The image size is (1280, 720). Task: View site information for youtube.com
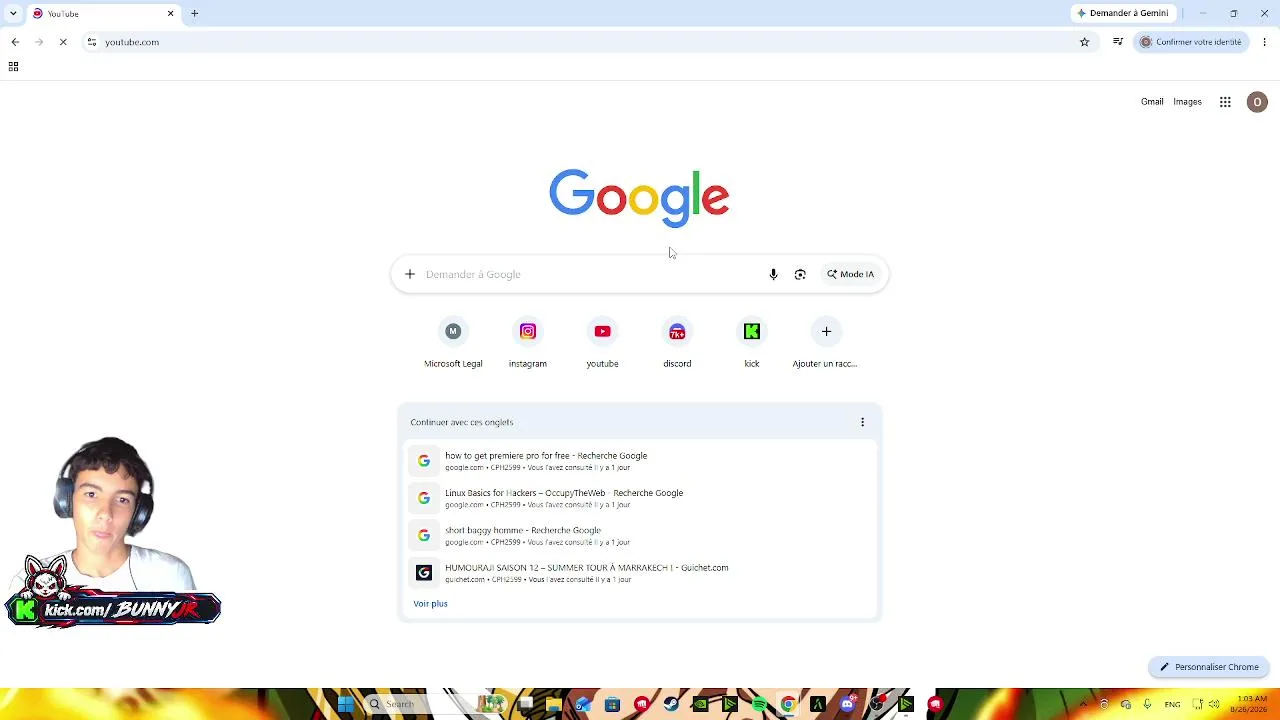[x=92, y=42]
